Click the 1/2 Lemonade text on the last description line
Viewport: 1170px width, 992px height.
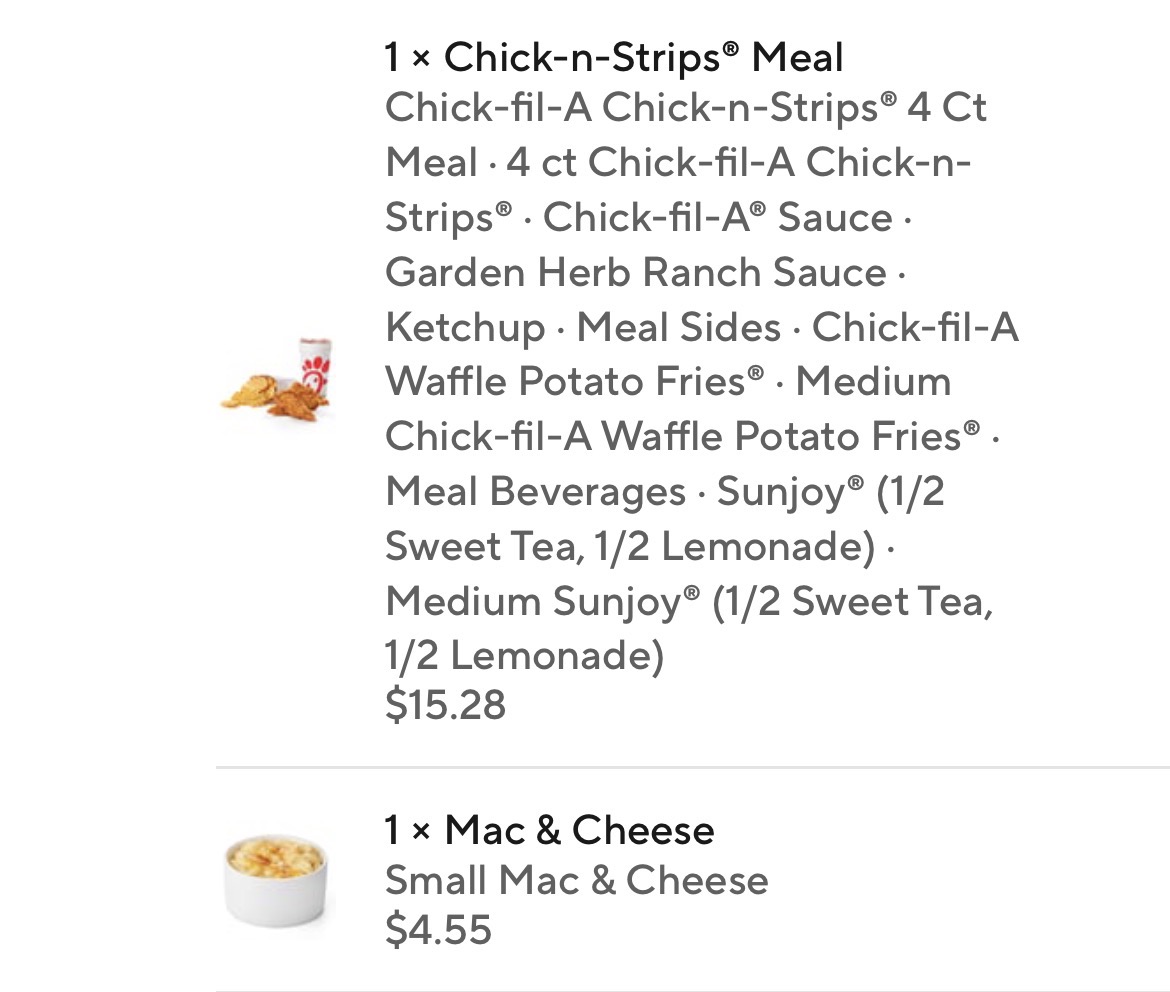pyautogui.click(x=524, y=655)
